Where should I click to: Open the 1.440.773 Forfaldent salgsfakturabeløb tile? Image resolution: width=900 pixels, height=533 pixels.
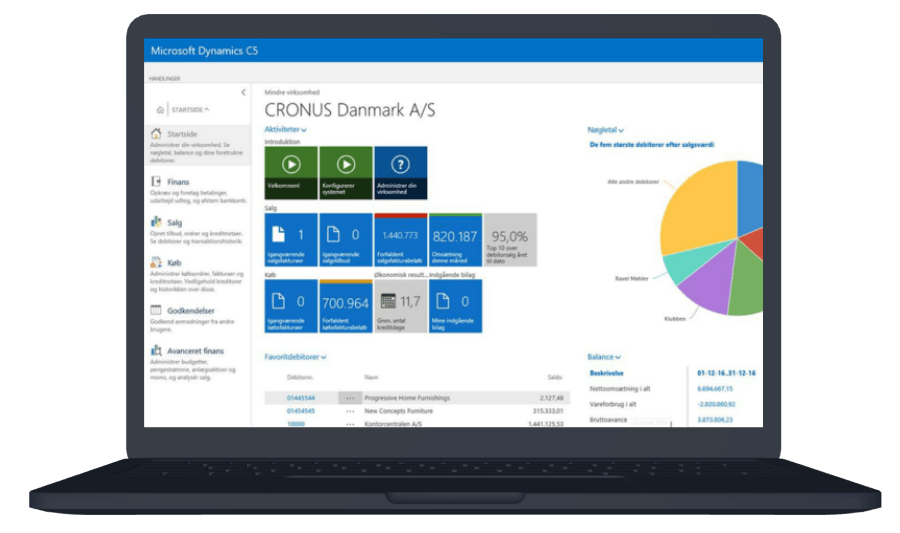point(401,240)
